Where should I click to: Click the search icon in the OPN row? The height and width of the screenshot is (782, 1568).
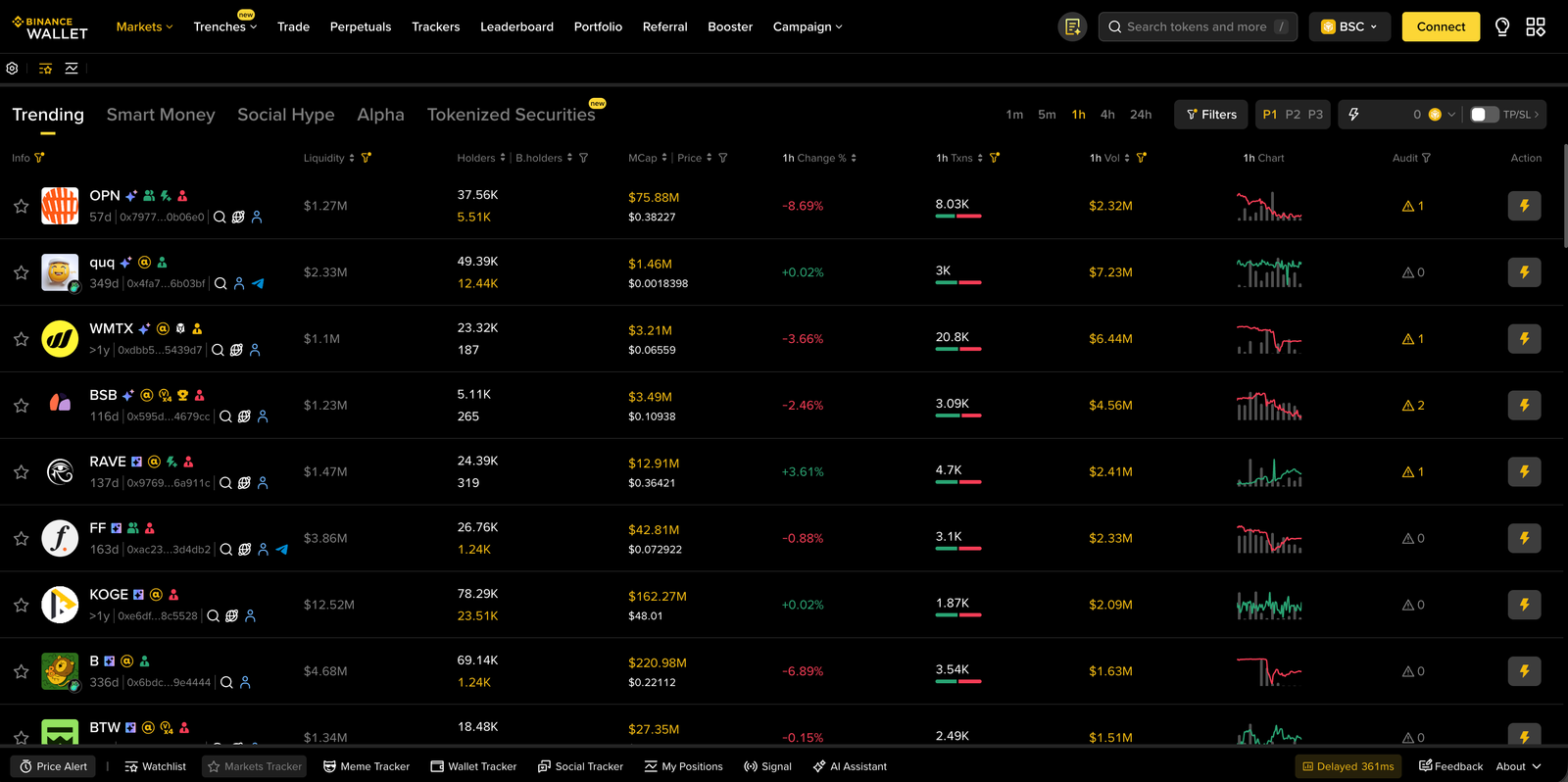[x=220, y=218]
